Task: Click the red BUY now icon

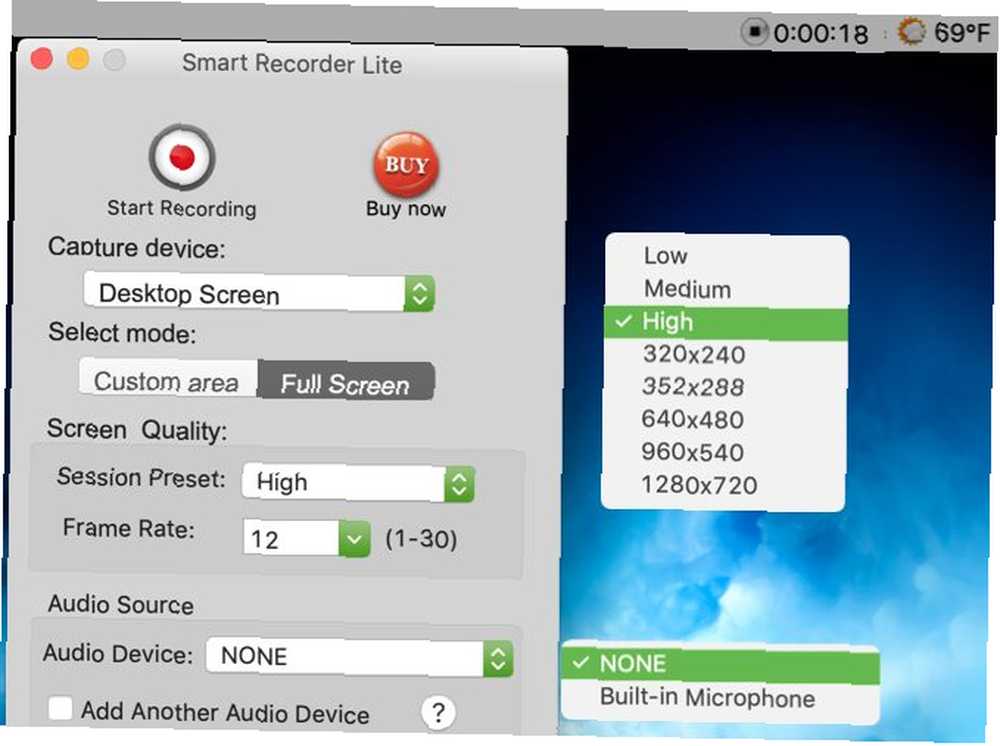Action: tap(406, 165)
